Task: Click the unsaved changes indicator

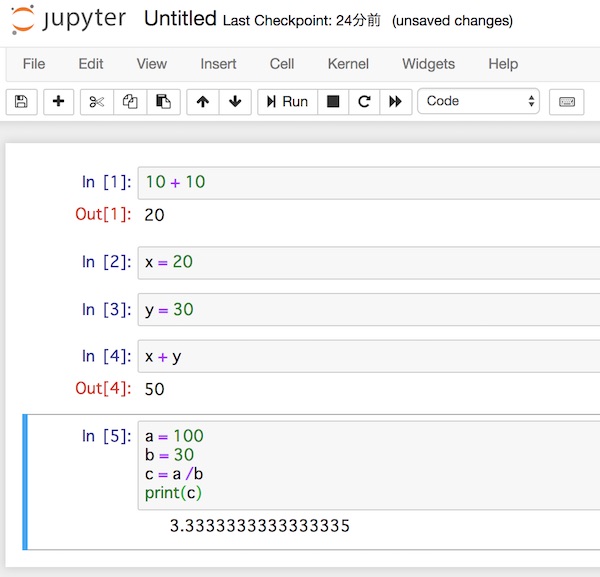Action: pyautogui.click(x=452, y=21)
